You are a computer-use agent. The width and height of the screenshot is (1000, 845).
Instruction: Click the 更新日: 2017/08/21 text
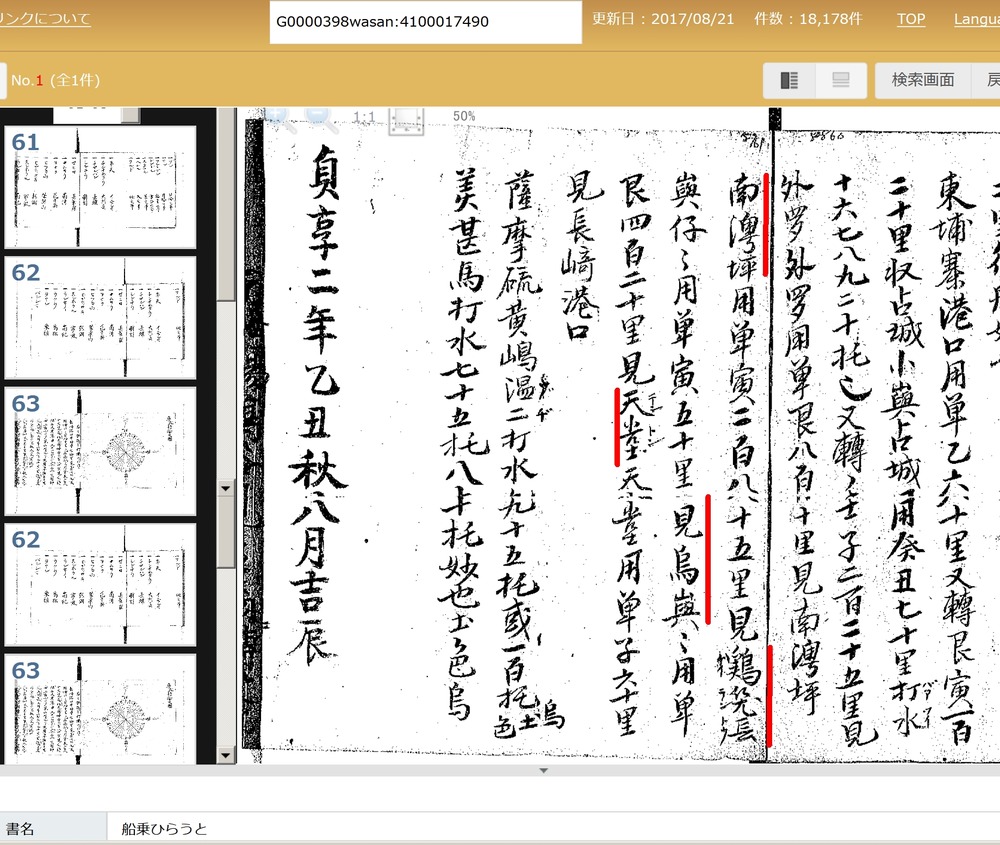click(663, 18)
